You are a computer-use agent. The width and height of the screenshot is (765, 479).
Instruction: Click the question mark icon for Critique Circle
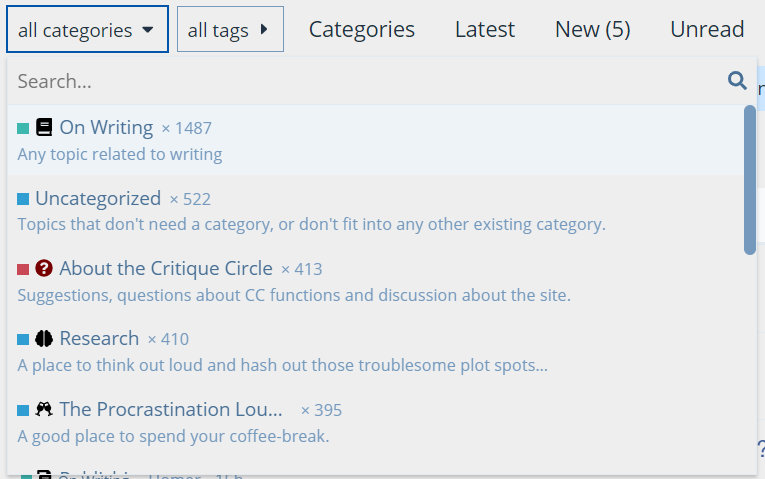(44, 268)
